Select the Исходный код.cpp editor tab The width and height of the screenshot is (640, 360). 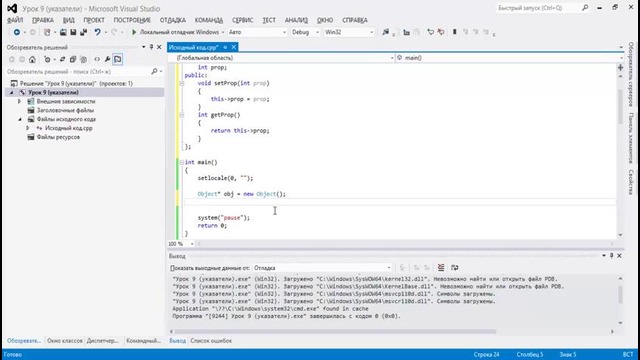(x=193, y=47)
